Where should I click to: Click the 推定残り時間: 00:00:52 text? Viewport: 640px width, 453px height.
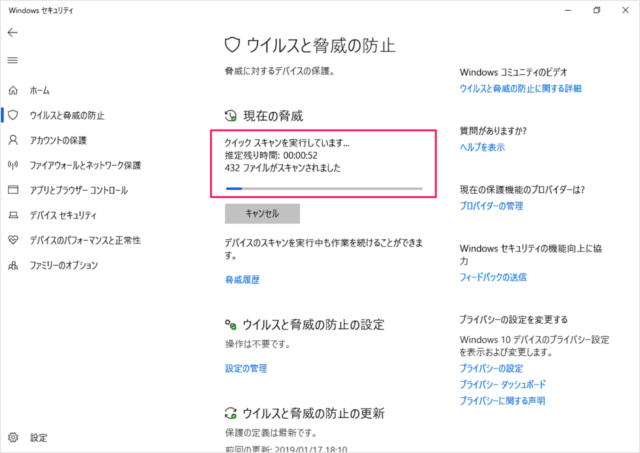pyautogui.click(x=271, y=155)
